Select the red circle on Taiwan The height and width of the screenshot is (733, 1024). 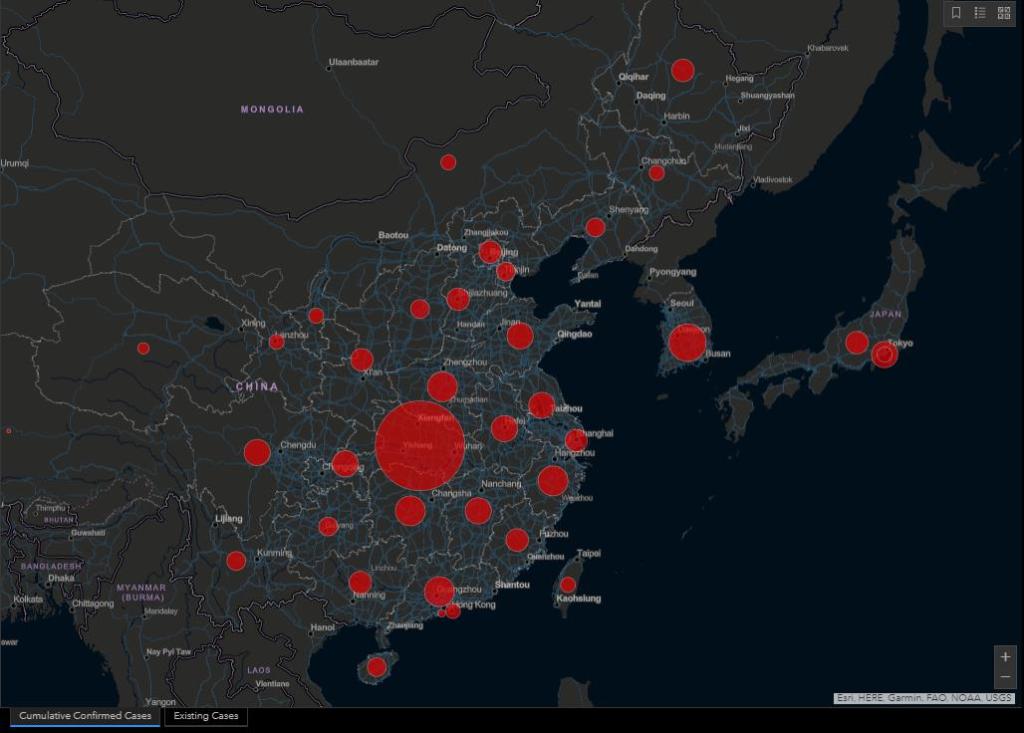(567, 585)
